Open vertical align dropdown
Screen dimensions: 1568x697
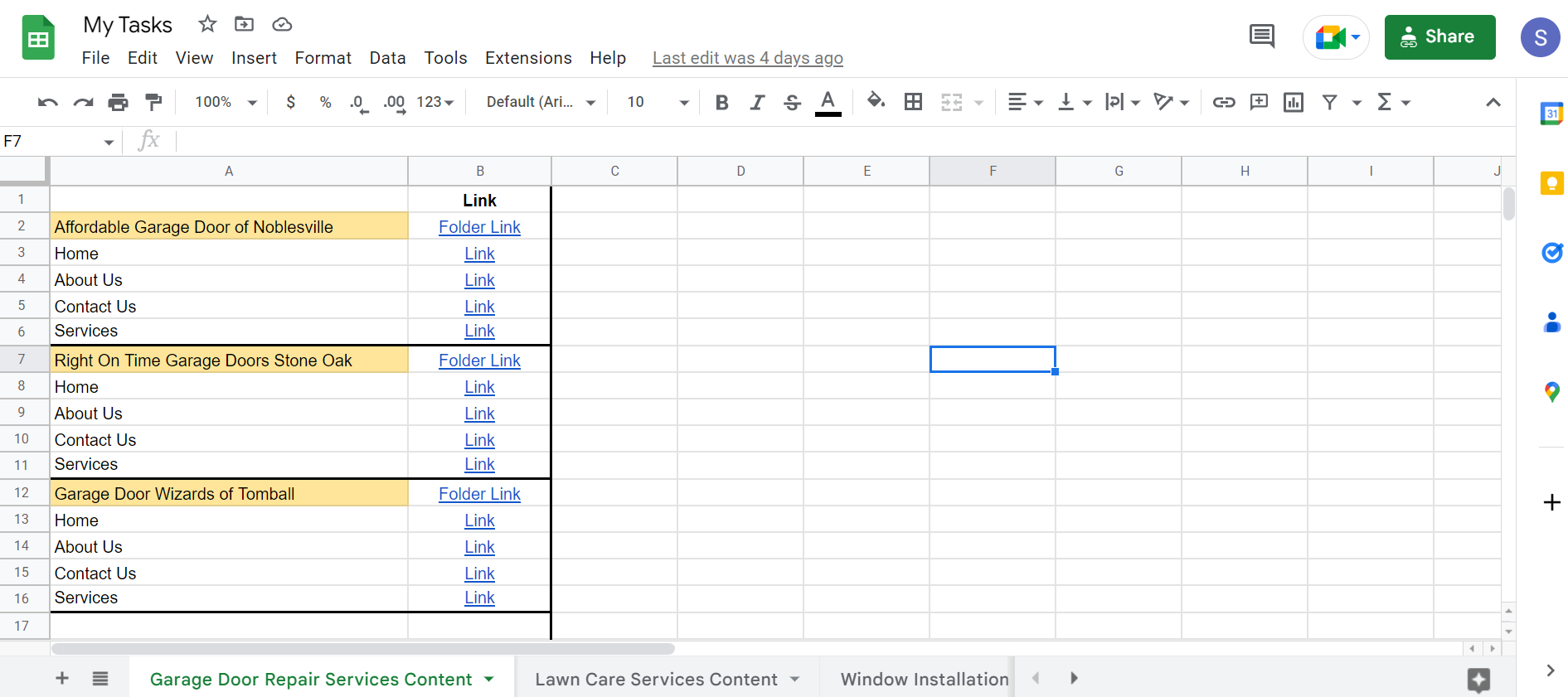click(x=1075, y=102)
